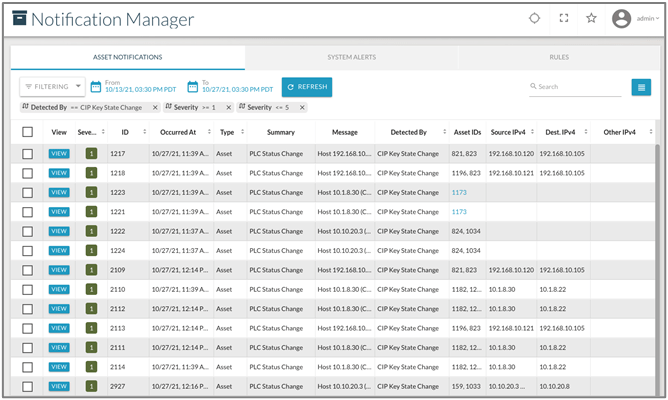
Task: Open the From date calendar icon
Action: 96,86
